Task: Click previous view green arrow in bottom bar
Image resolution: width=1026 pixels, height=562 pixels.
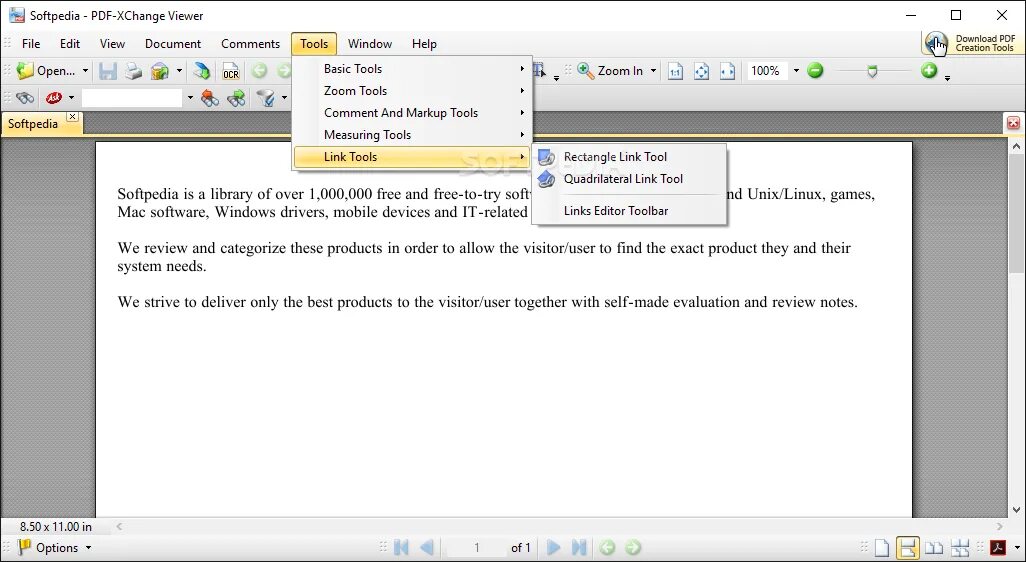Action: click(x=607, y=548)
